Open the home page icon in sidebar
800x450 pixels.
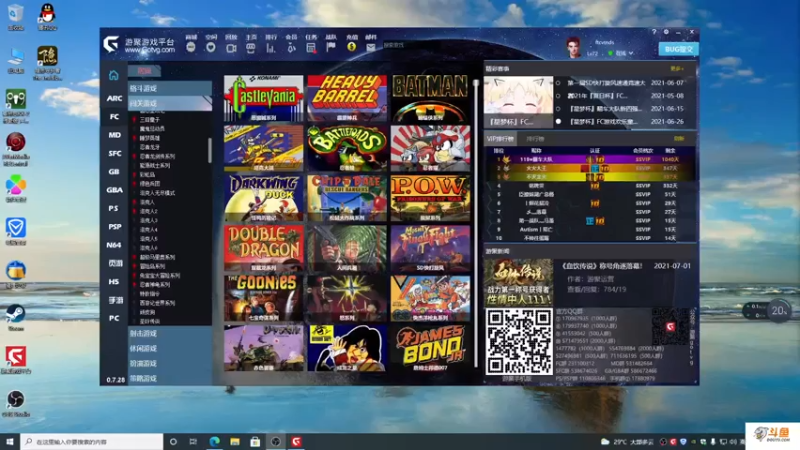point(113,76)
